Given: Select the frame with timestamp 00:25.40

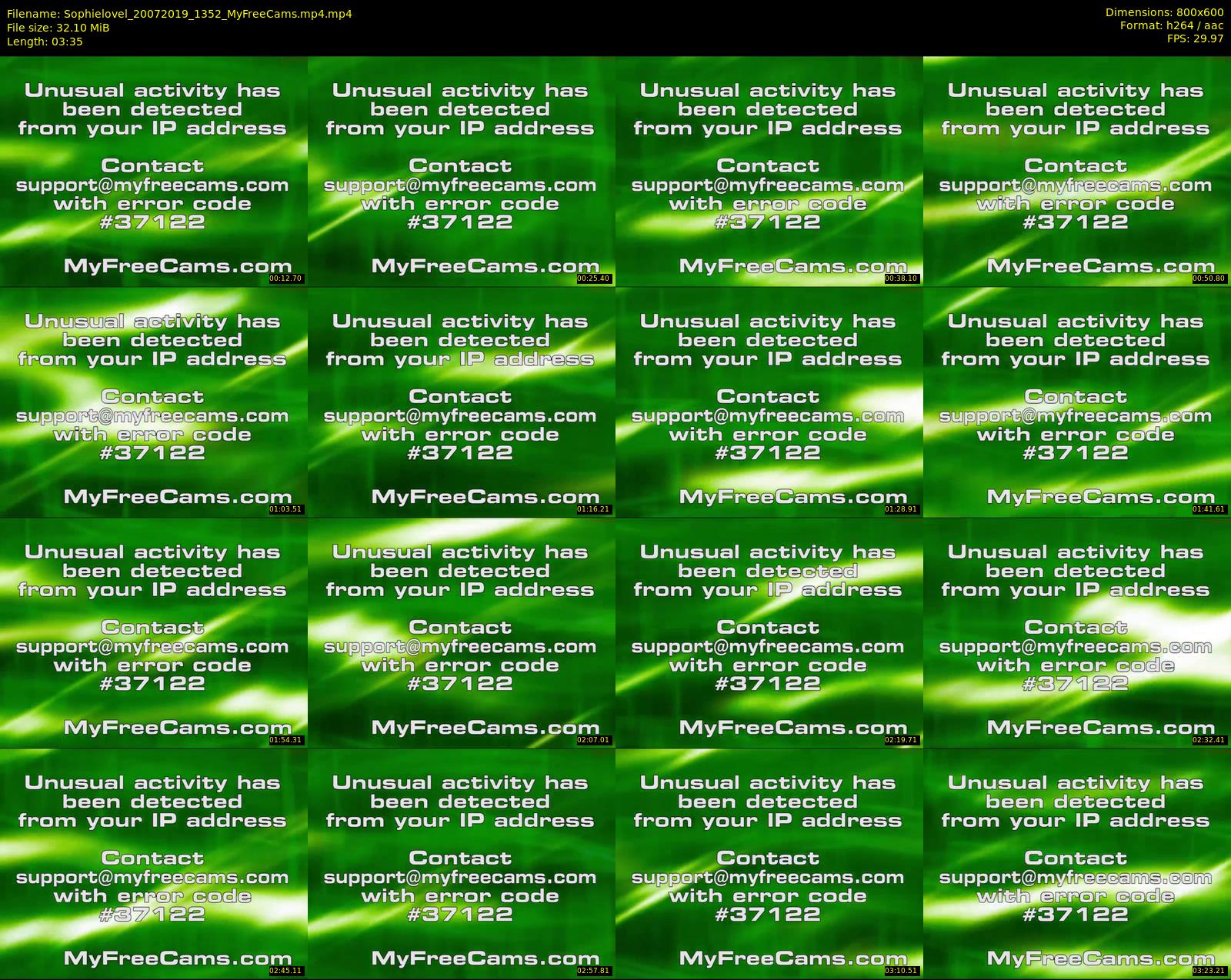Looking at the screenshot, I should 462,171.
